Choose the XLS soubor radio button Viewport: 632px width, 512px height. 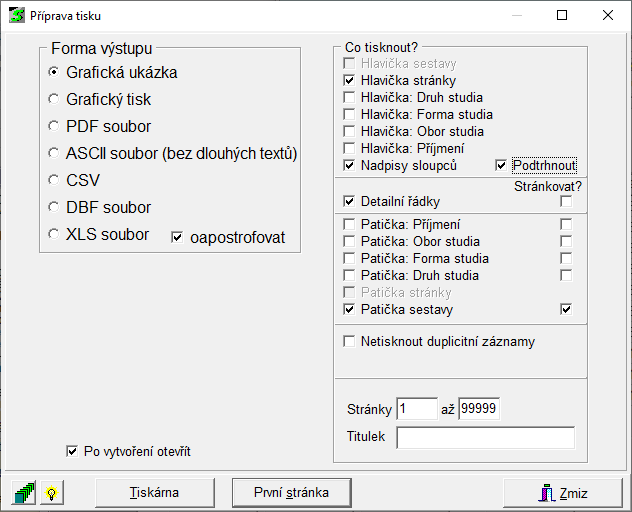54,235
